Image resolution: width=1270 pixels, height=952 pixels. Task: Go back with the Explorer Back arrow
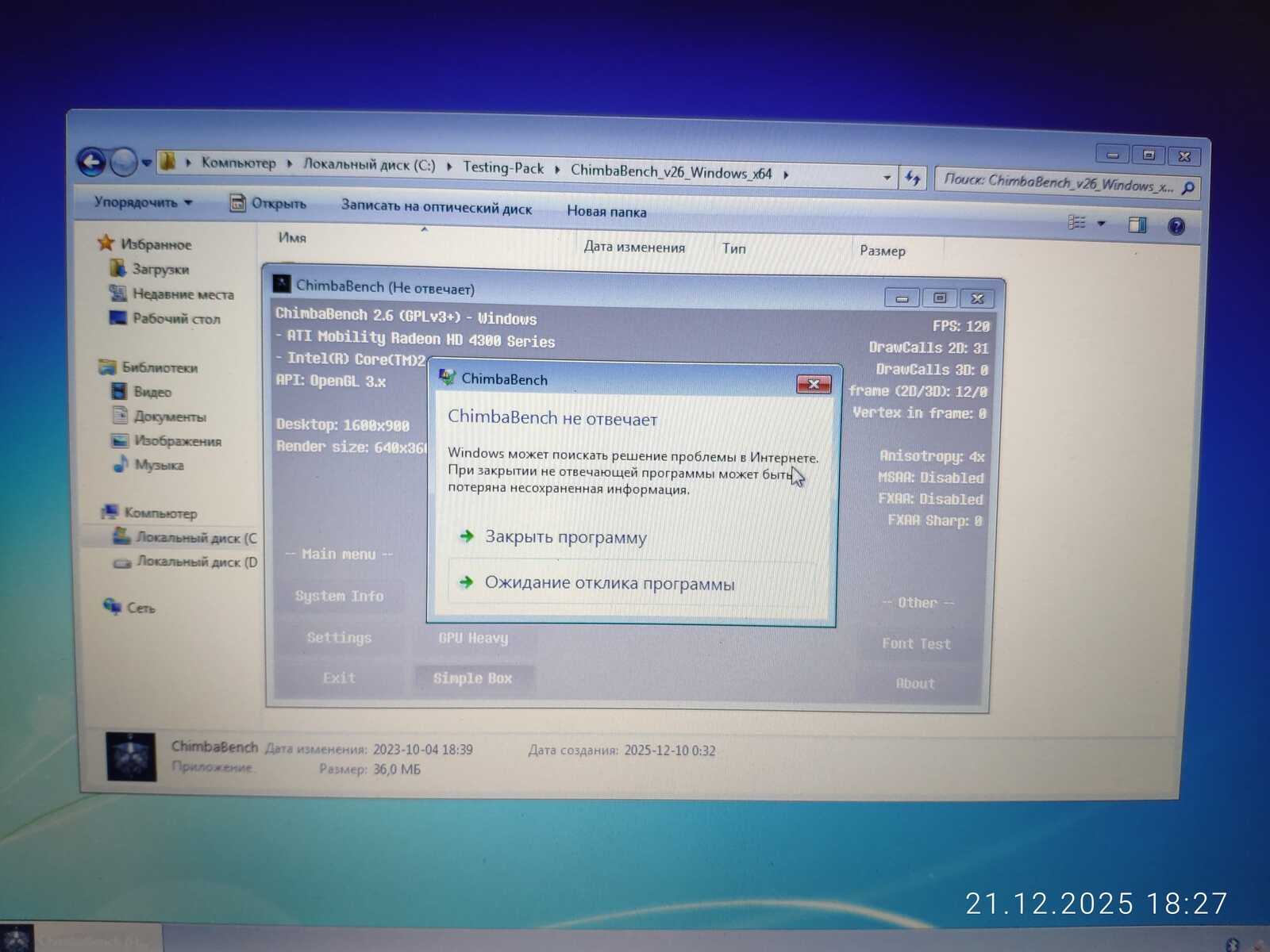coord(91,162)
